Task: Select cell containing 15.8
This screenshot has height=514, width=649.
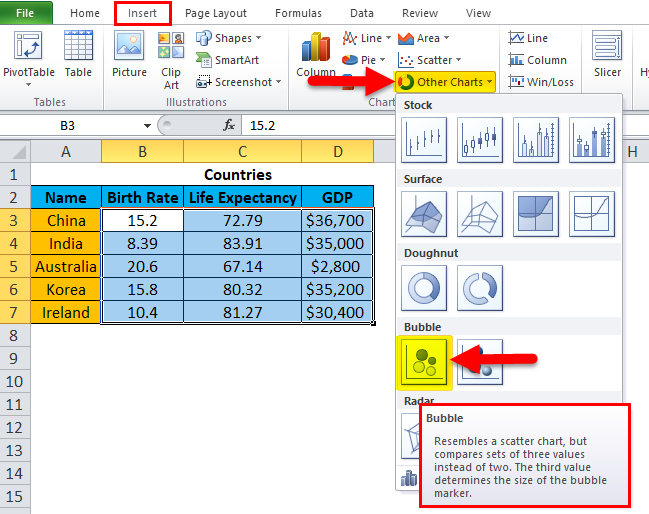Action: coord(143,289)
